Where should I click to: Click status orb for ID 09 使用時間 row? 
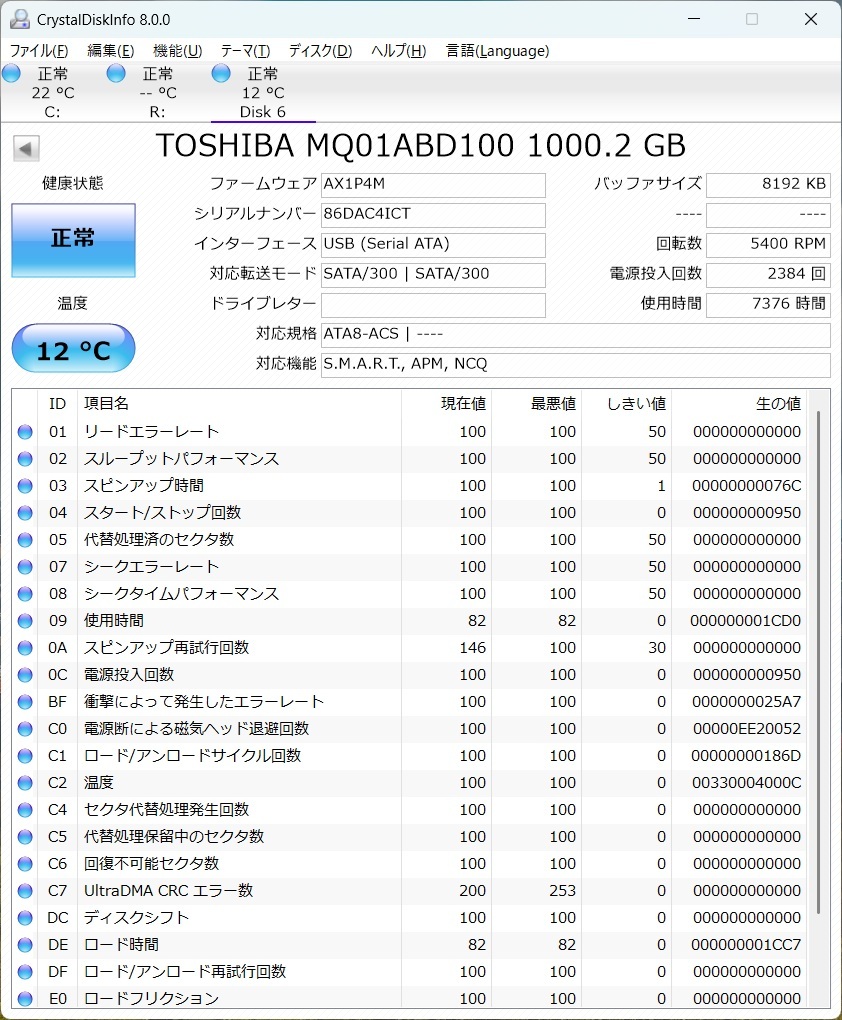pyautogui.click(x=25, y=621)
